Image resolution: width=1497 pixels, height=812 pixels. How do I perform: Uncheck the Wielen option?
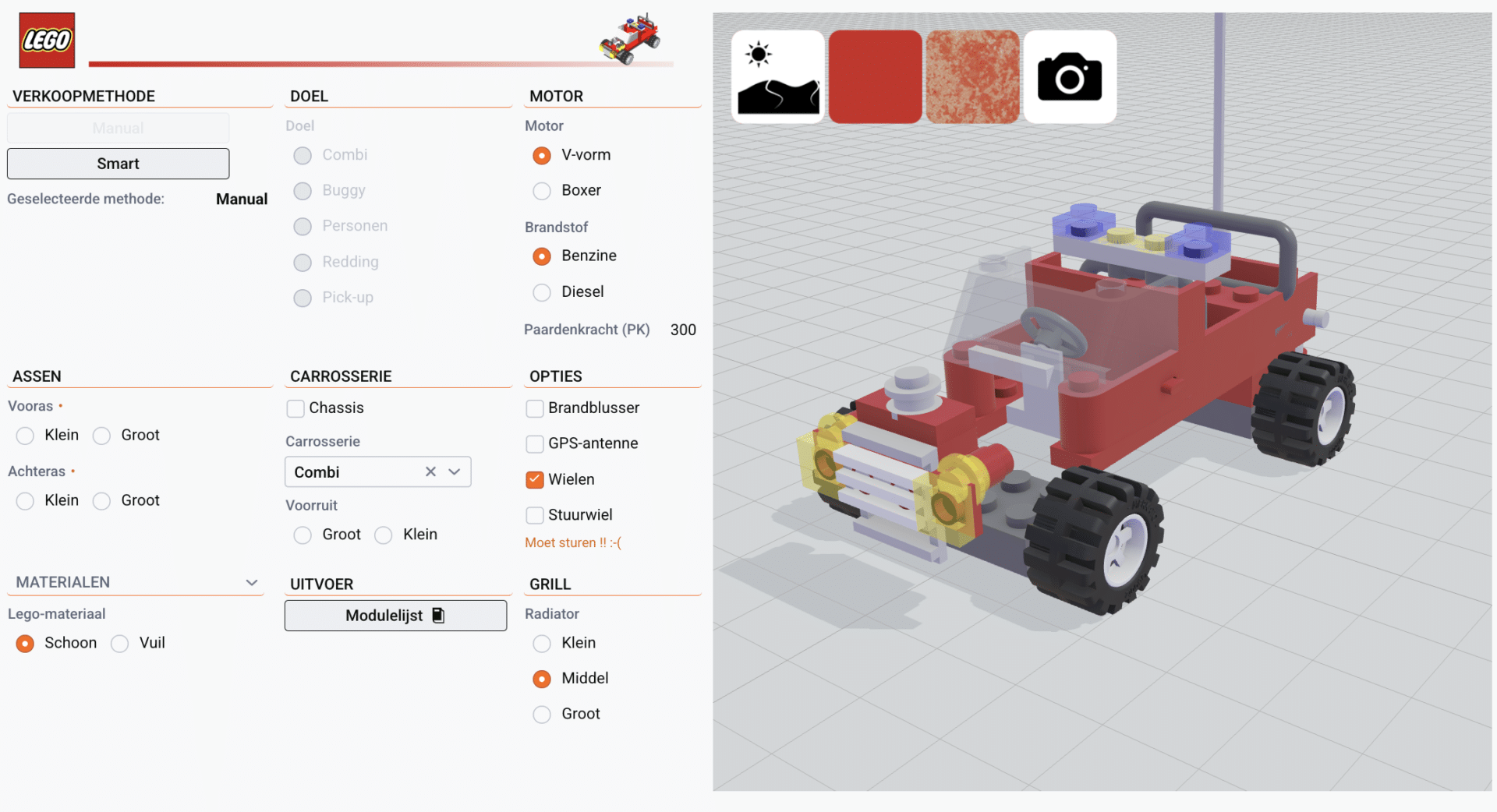535,480
